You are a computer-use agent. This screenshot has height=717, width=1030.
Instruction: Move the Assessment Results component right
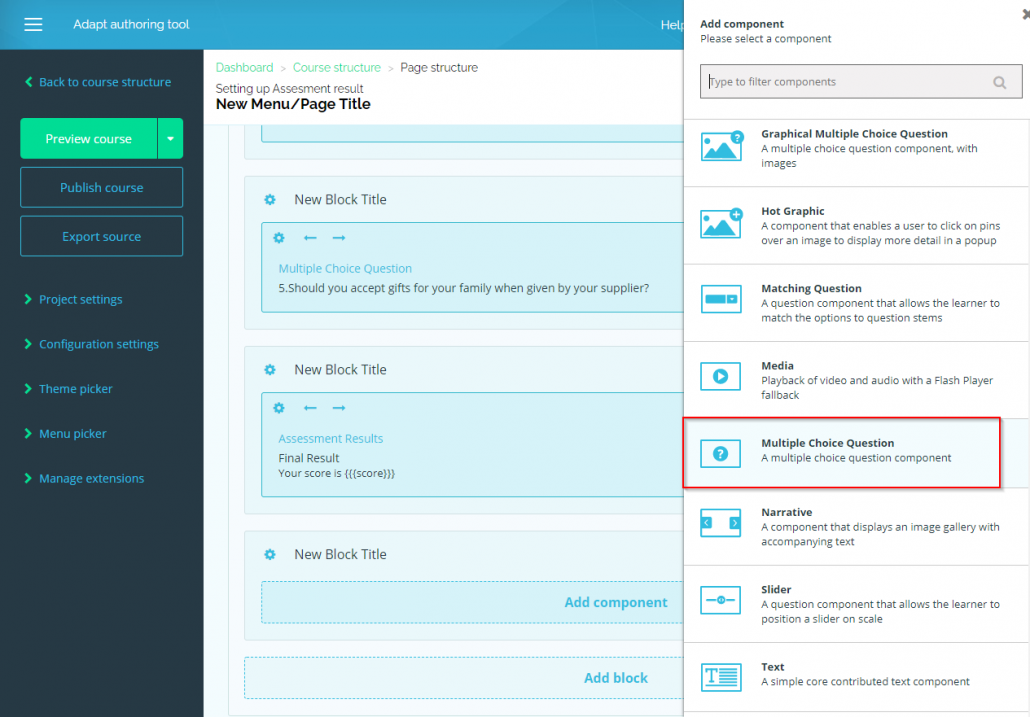click(339, 408)
